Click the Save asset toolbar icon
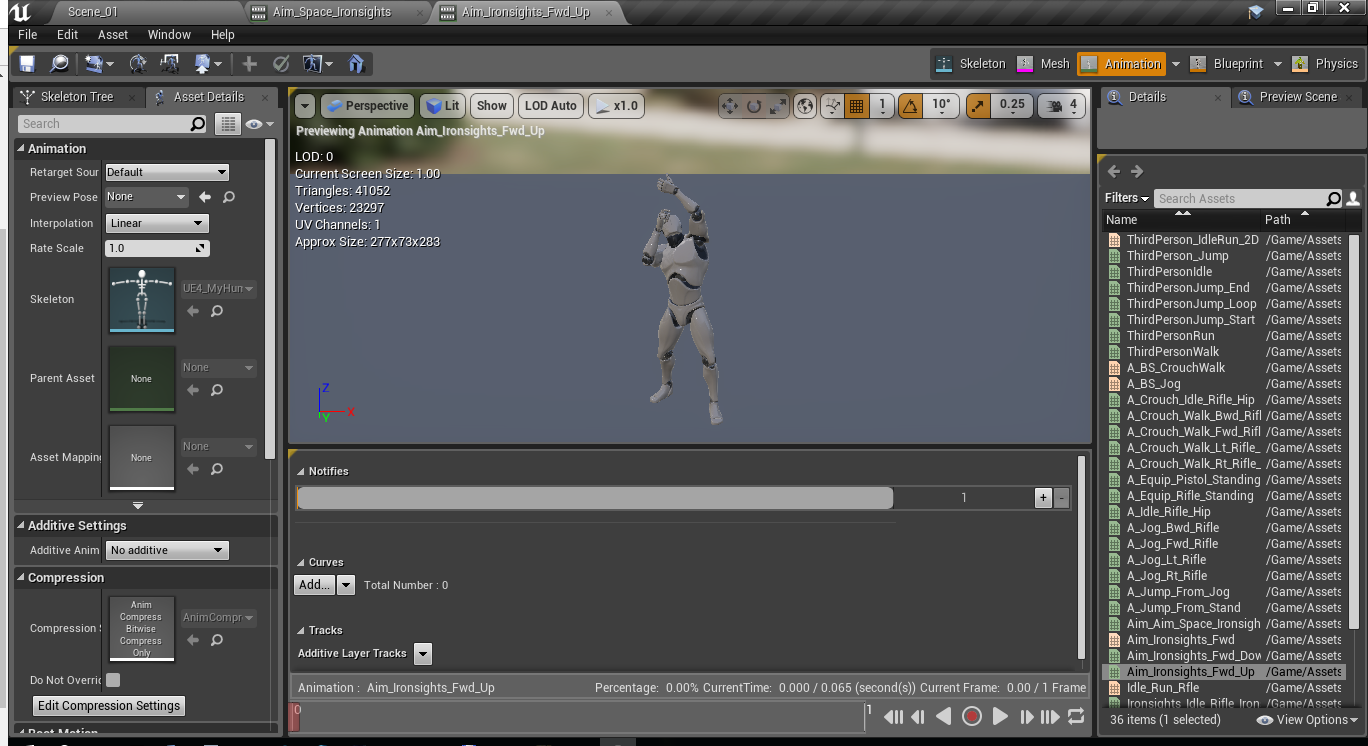Viewport: 1368px width, 746px height. point(27,63)
